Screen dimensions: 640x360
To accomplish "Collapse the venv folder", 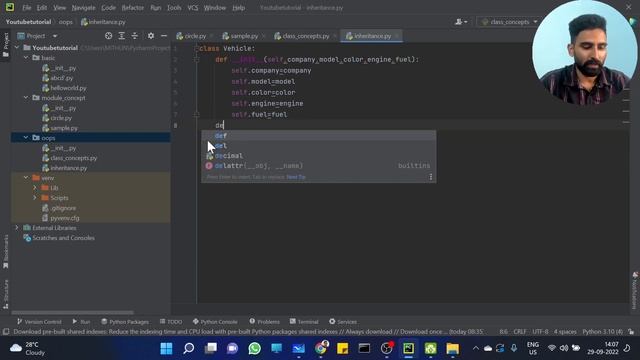I will pyautogui.click(x=26, y=178).
